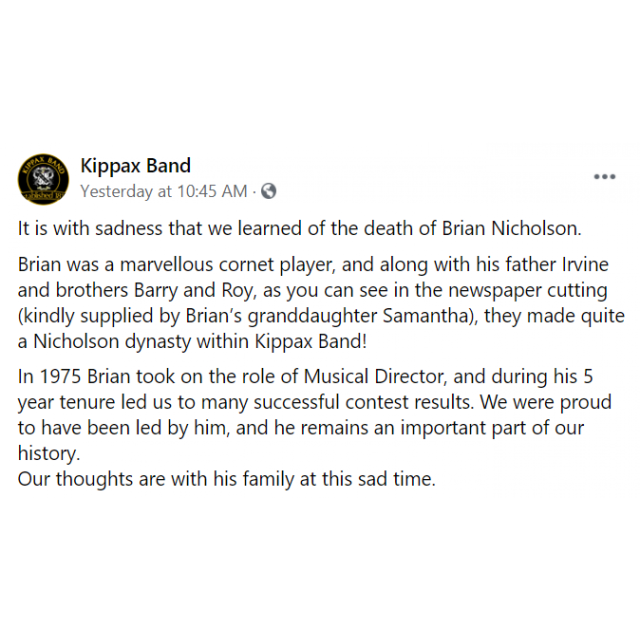Open the "Yesterday at 10:45 AM" timestamp
Image resolution: width=640 pixels, height=640 pixels.
click(163, 191)
